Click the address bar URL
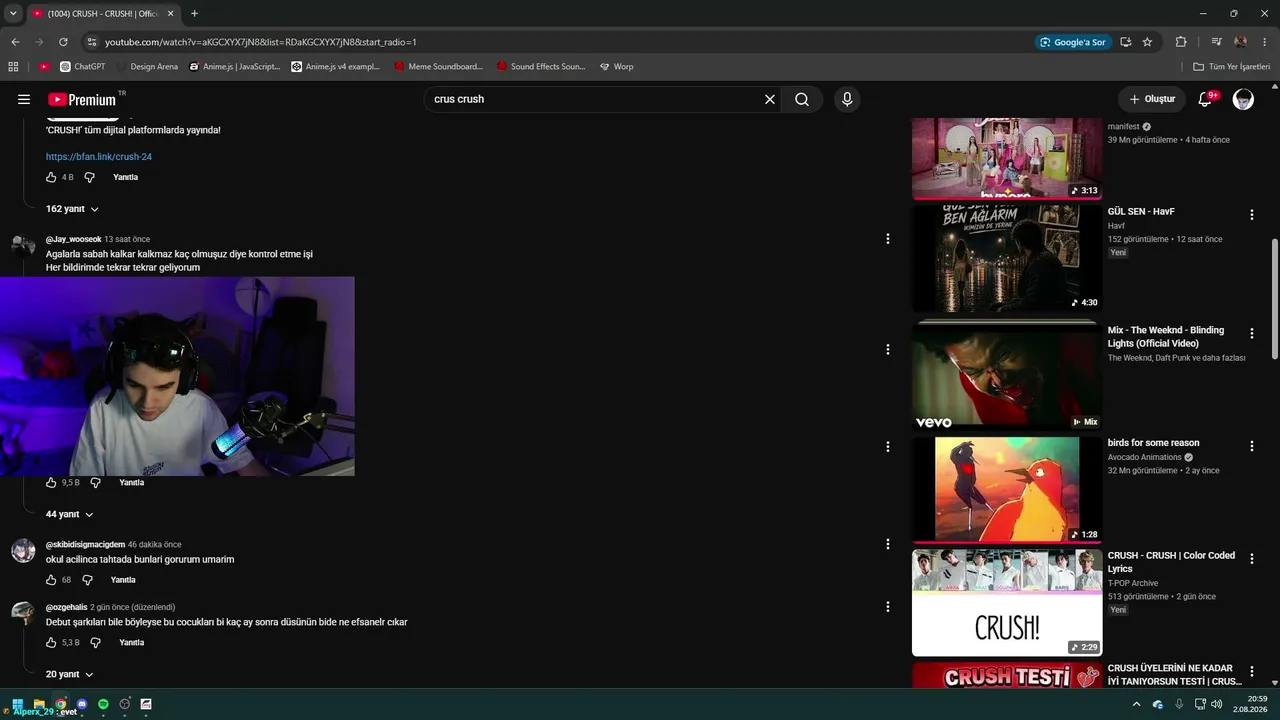This screenshot has height=720, width=1280. click(x=261, y=42)
